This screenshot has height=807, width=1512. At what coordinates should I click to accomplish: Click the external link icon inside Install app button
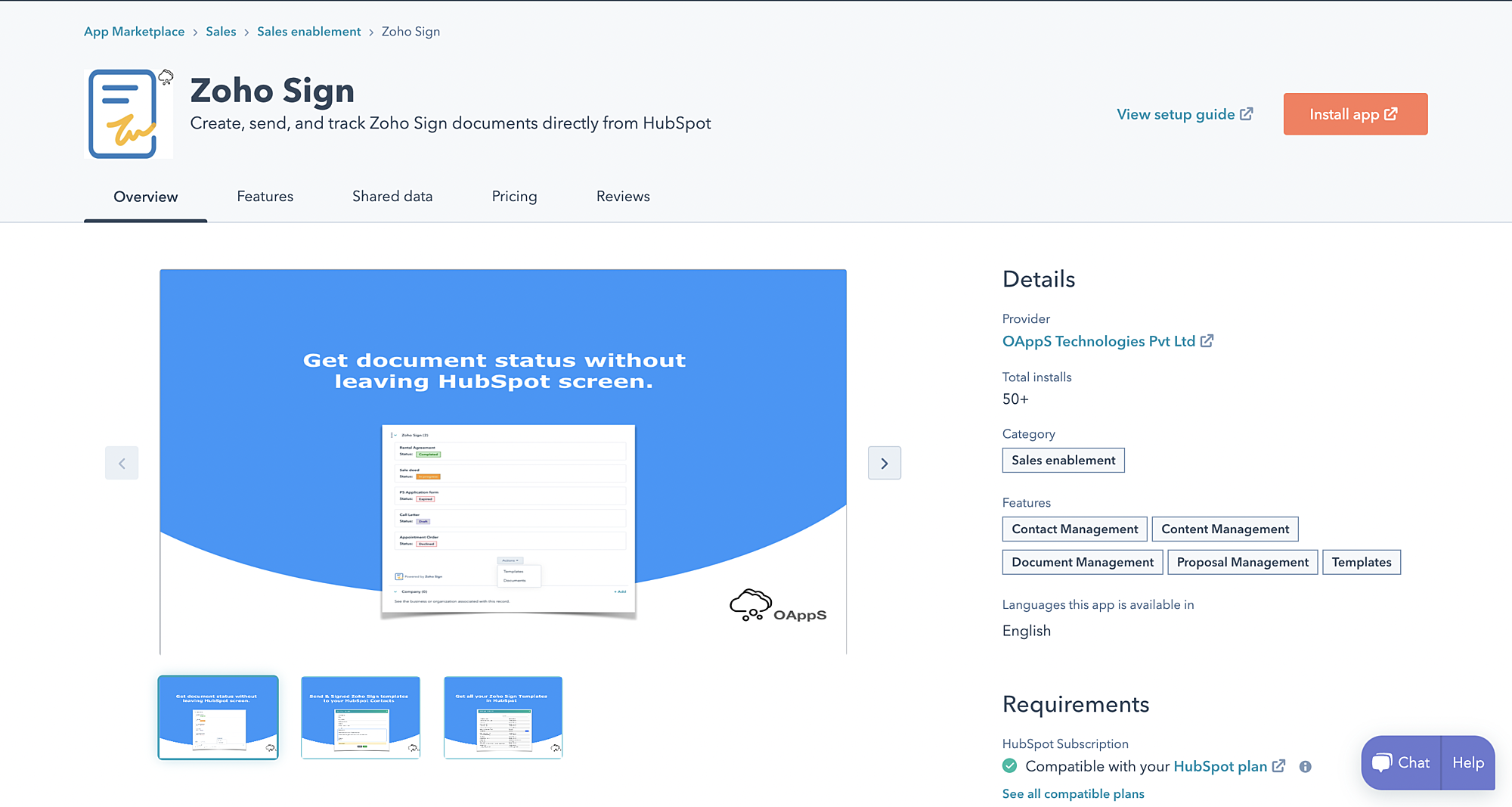1391,114
